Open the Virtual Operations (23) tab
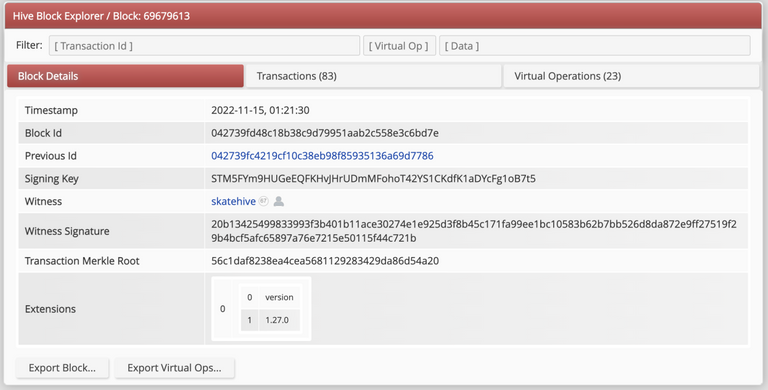768x390 pixels. coord(631,76)
